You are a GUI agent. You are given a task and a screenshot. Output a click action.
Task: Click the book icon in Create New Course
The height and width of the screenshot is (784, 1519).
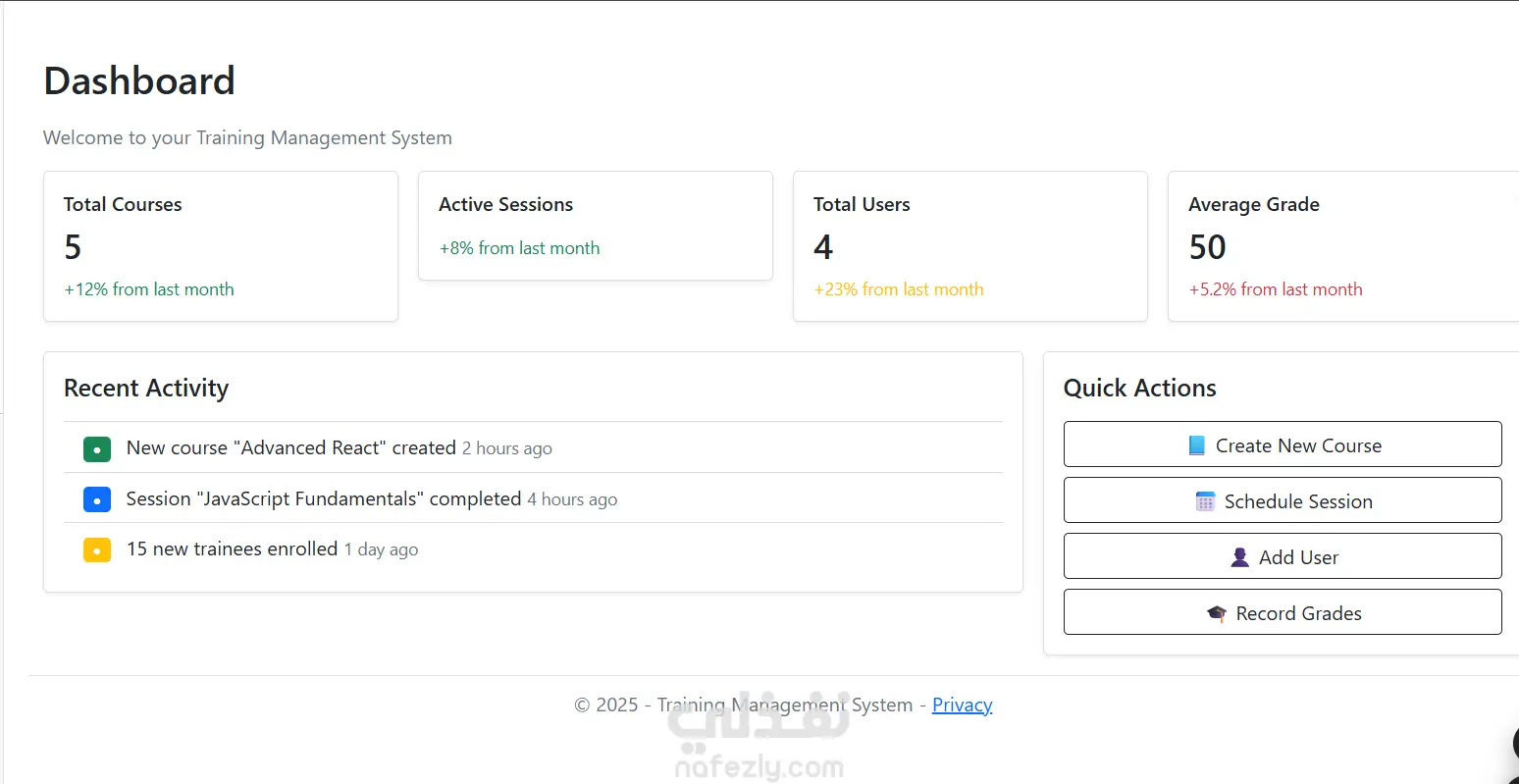(x=1196, y=445)
